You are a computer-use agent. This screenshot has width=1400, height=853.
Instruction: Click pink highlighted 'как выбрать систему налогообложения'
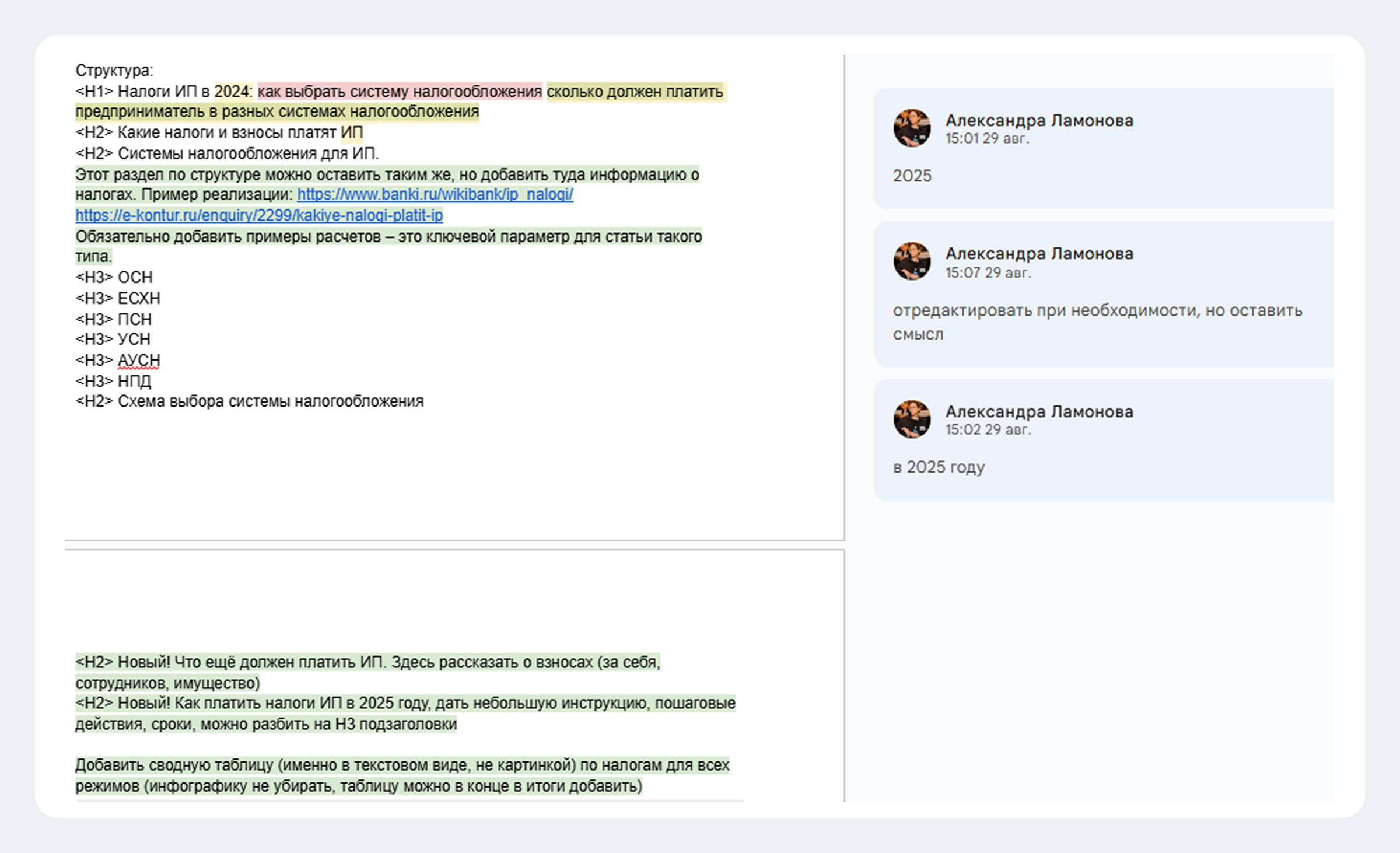coord(400,92)
